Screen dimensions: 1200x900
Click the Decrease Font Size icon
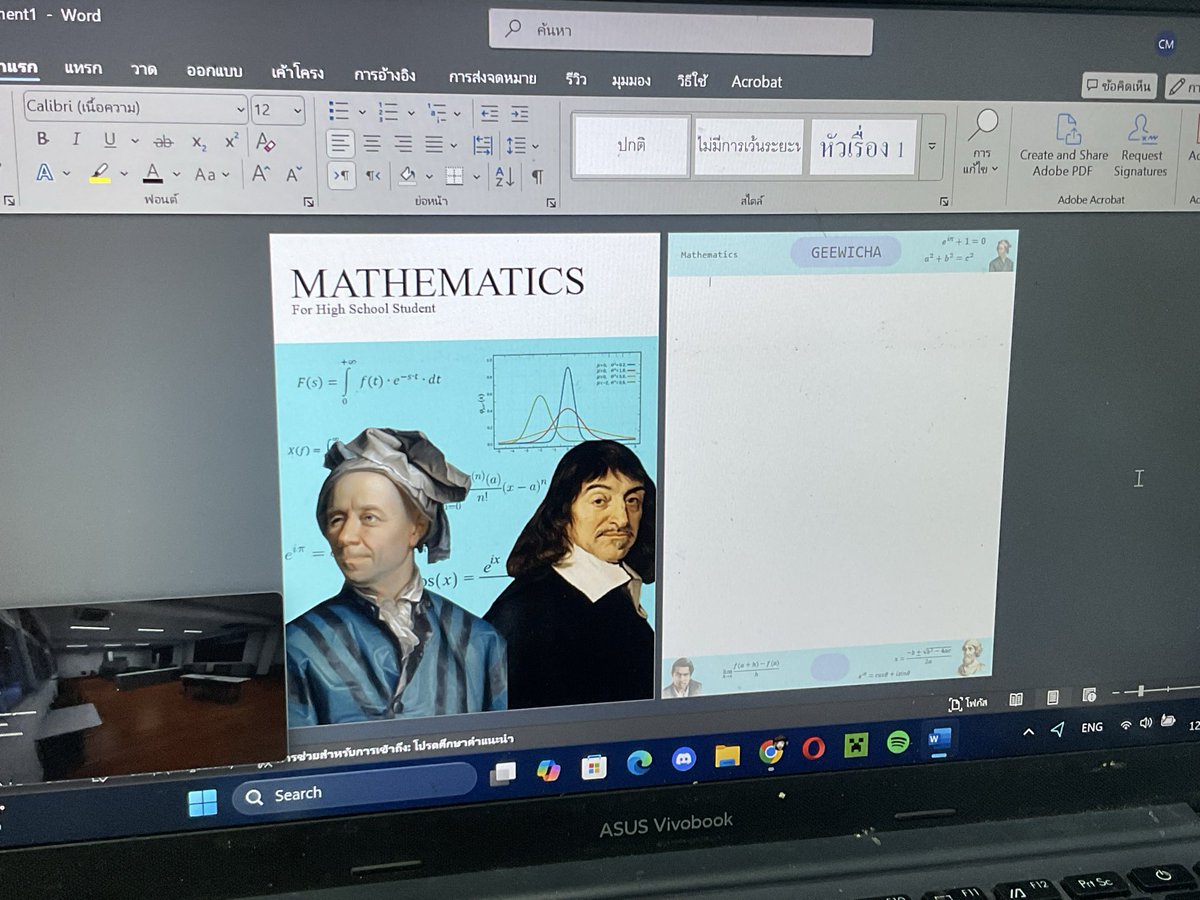(x=294, y=175)
